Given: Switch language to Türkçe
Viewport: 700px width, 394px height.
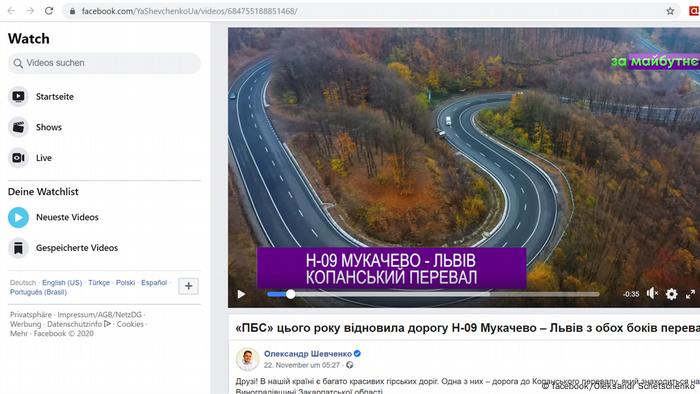Looking at the screenshot, I should 99,282.
